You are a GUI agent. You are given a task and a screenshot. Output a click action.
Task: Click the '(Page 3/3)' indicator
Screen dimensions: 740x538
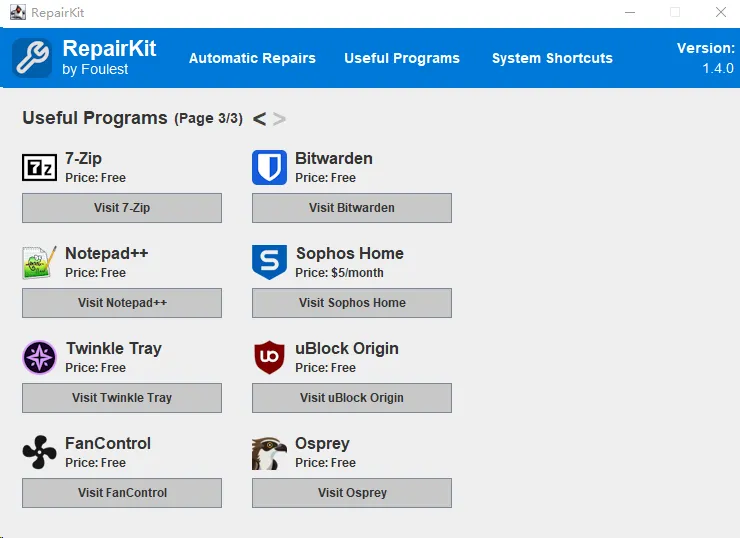click(x=209, y=118)
